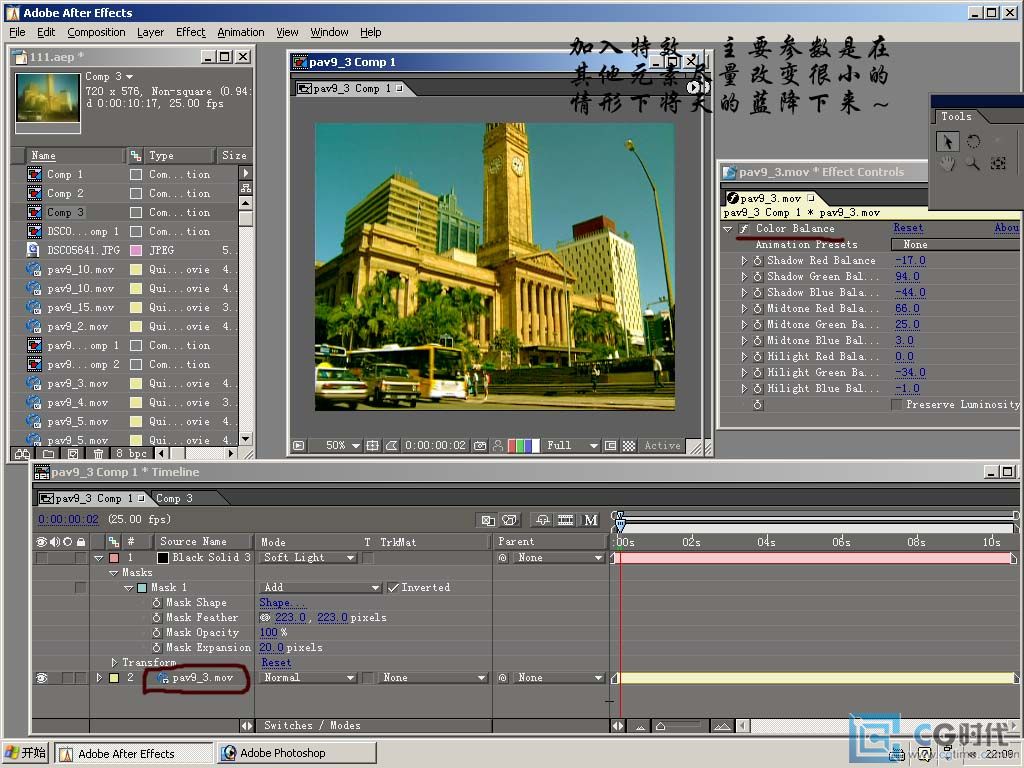Expand layer 2 pav9_3.mov properties
This screenshot has height=768, width=1024.
[99, 678]
